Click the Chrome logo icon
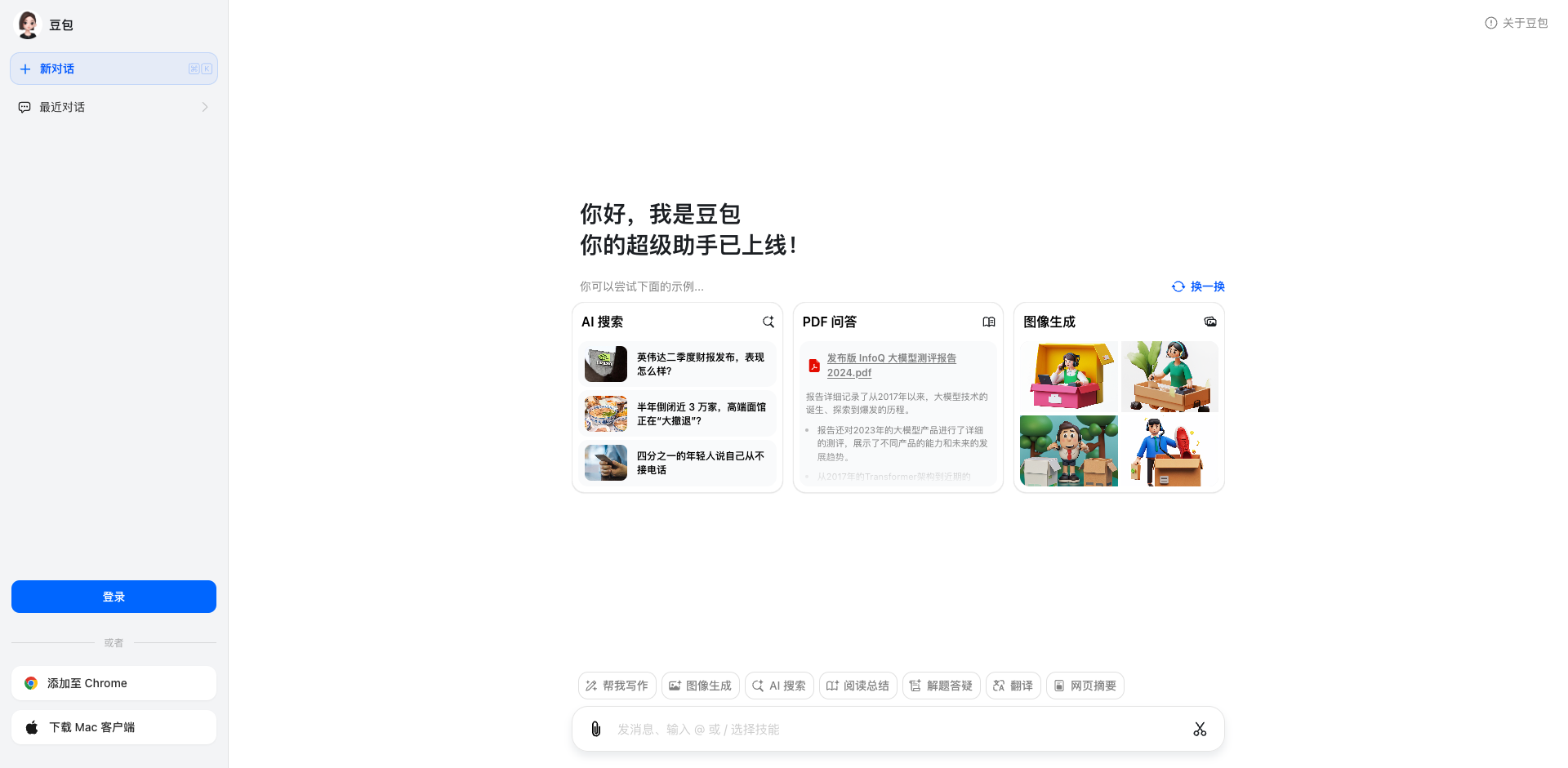This screenshot has height=768, width=1568. [31, 683]
